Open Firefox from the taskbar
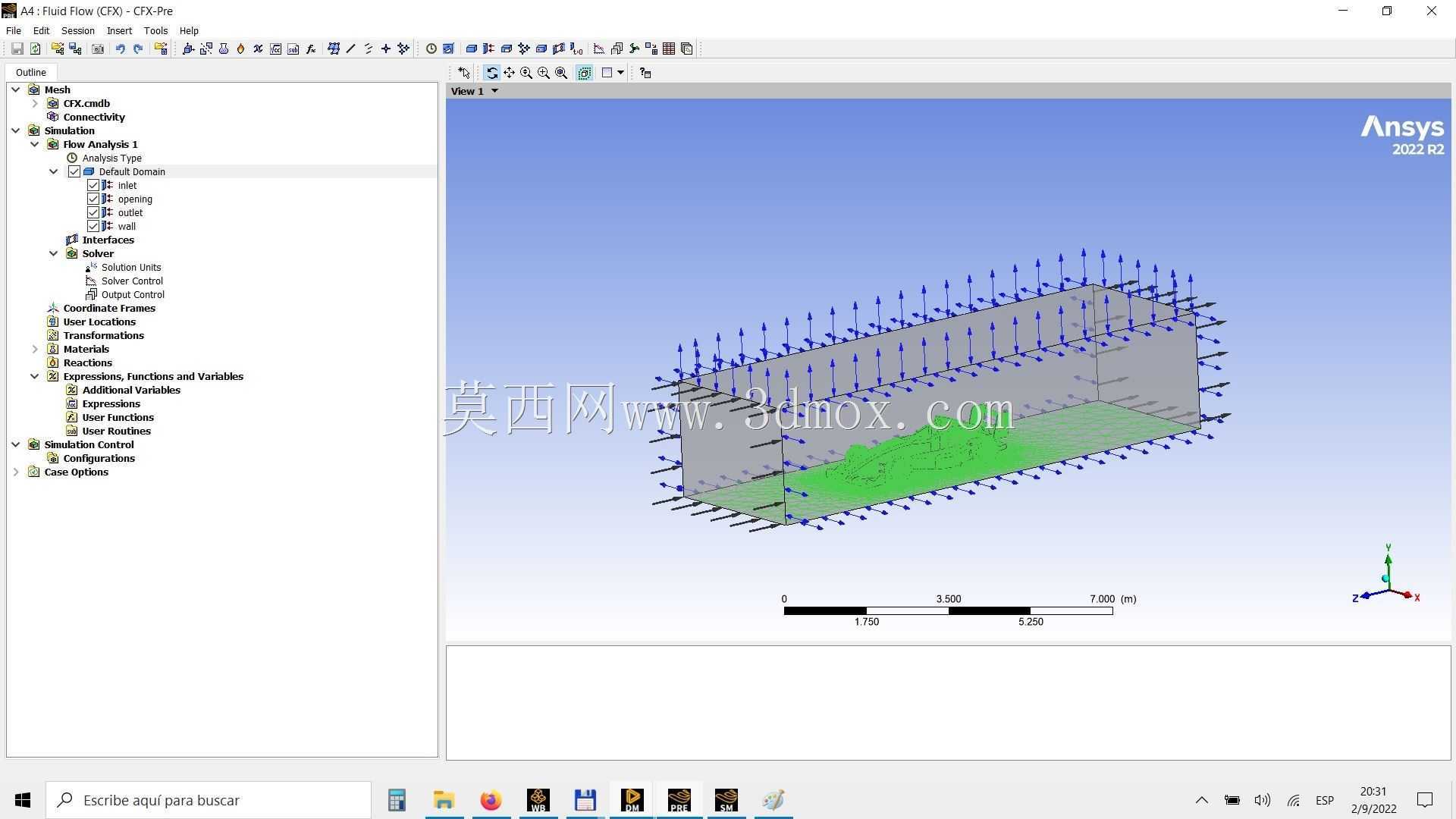The width and height of the screenshot is (1456, 819). click(x=491, y=800)
